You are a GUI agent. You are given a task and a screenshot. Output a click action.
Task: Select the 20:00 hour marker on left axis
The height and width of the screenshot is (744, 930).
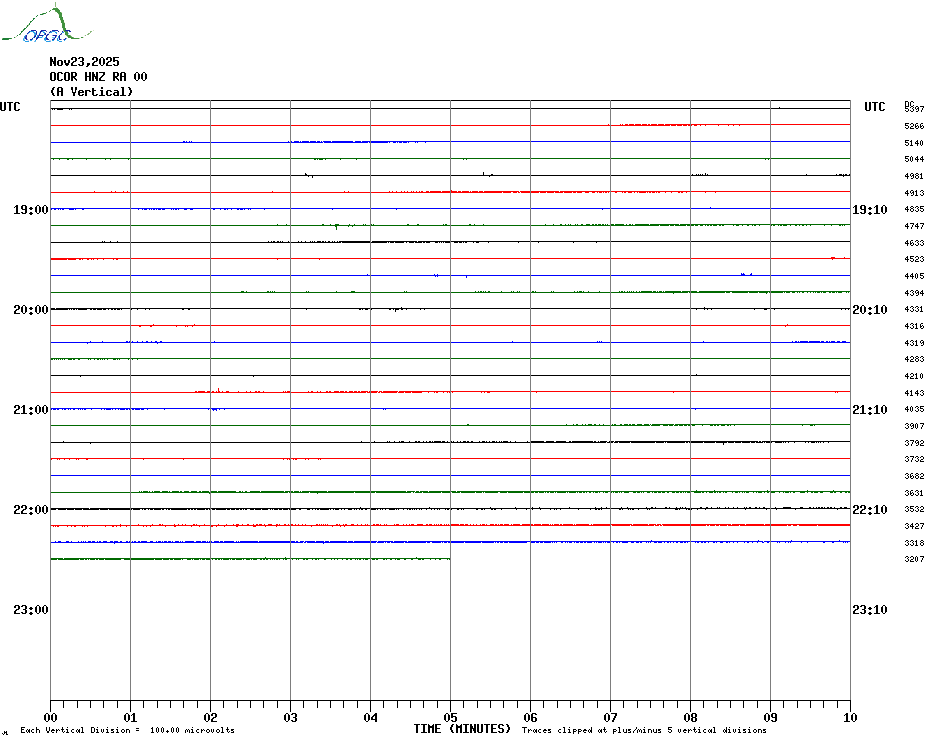pos(31,310)
